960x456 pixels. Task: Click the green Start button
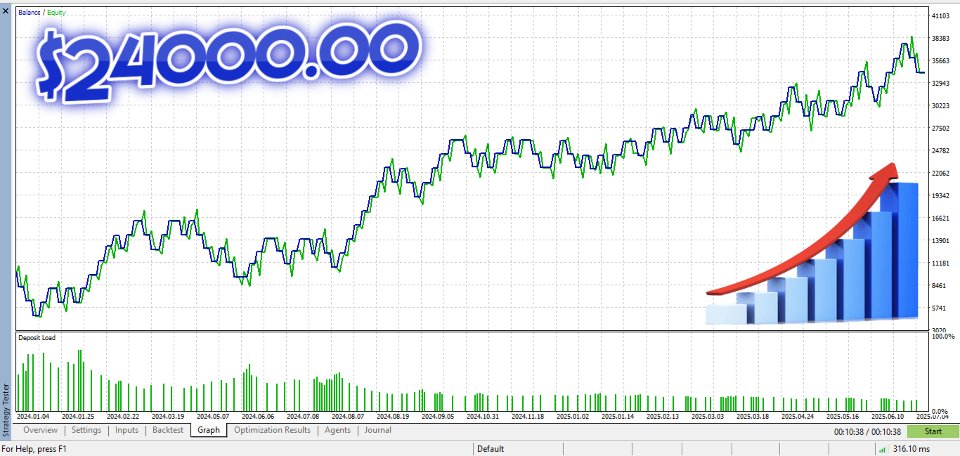pyautogui.click(x=933, y=431)
